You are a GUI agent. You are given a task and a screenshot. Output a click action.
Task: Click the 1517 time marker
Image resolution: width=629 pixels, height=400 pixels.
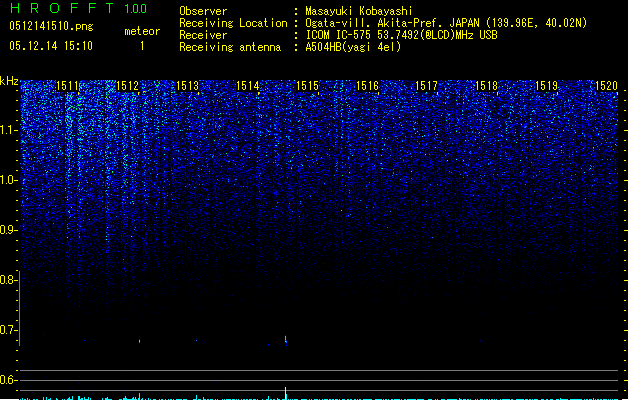[426, 86]
